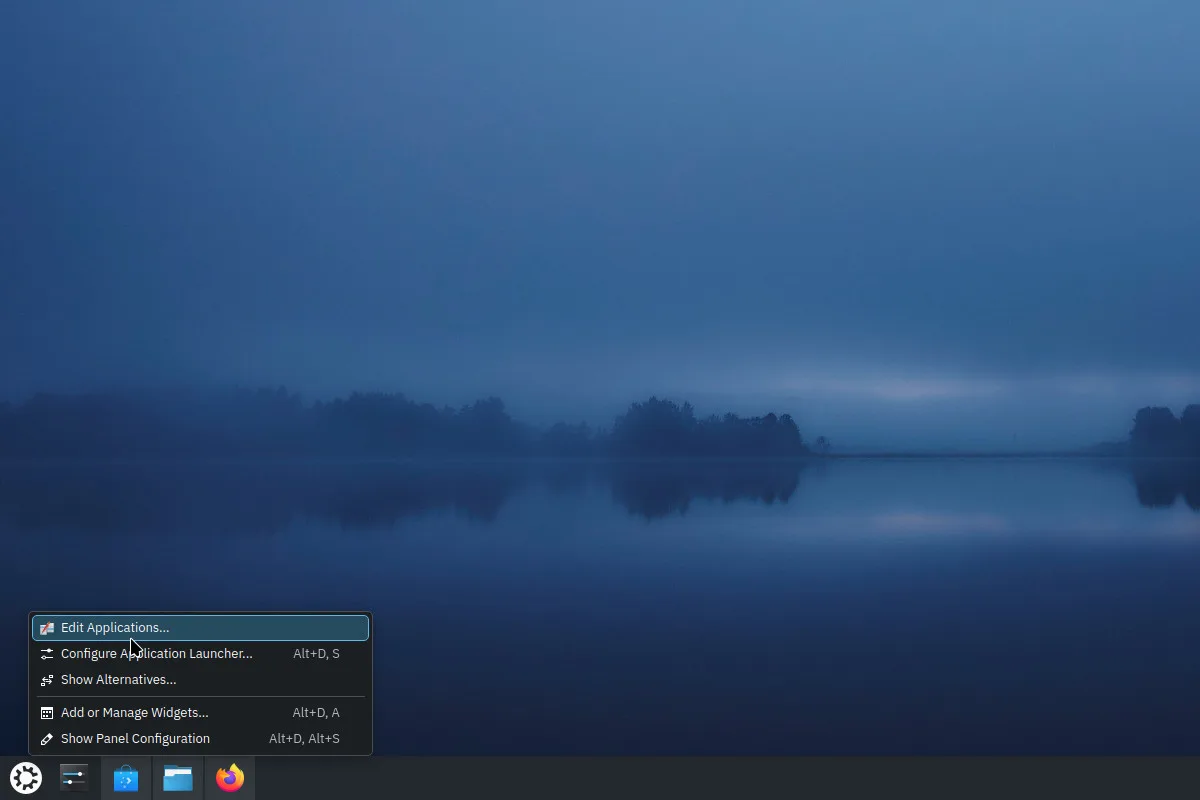
Task: Open Discover software center icon
Action: [x=126, y=778]
